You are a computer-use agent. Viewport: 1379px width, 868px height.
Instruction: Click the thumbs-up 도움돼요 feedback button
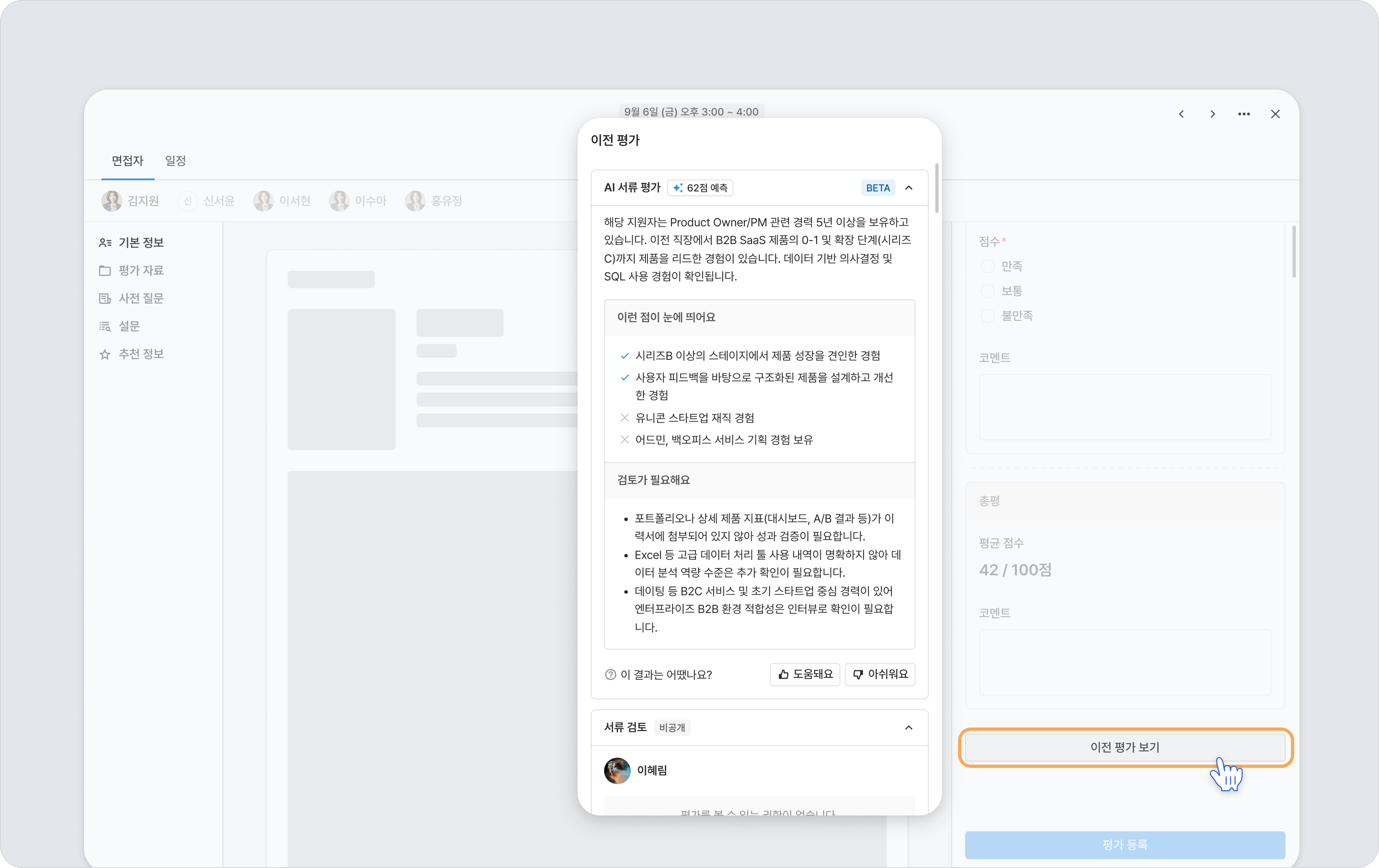click(x=805, y=675)
